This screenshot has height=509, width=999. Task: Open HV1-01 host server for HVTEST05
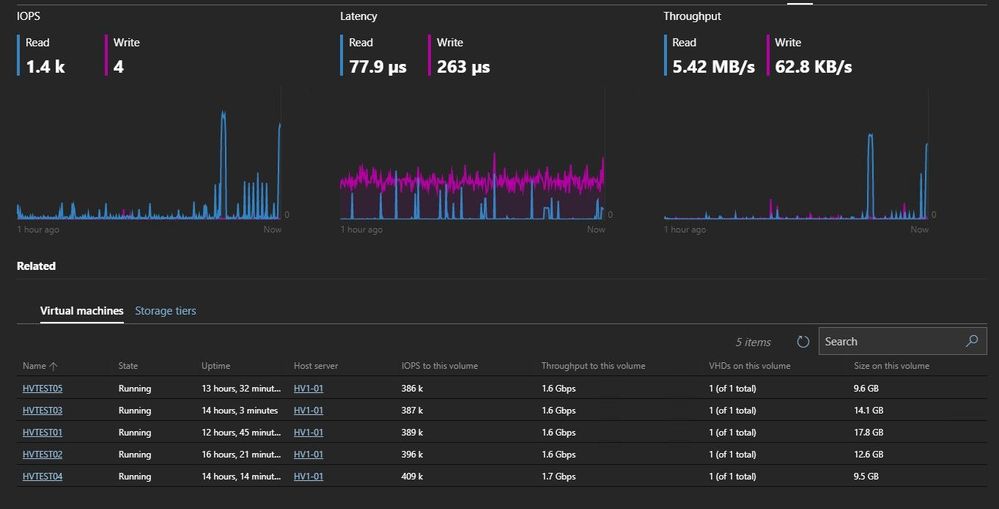point(308,389)
